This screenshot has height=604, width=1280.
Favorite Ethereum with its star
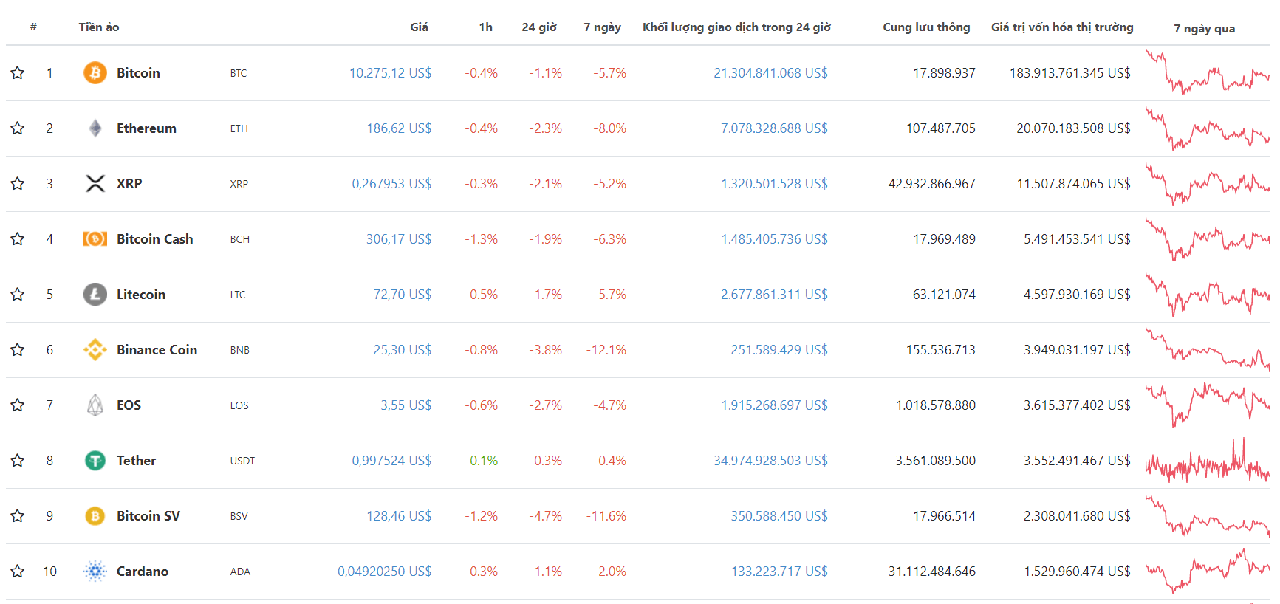[17, 128]
